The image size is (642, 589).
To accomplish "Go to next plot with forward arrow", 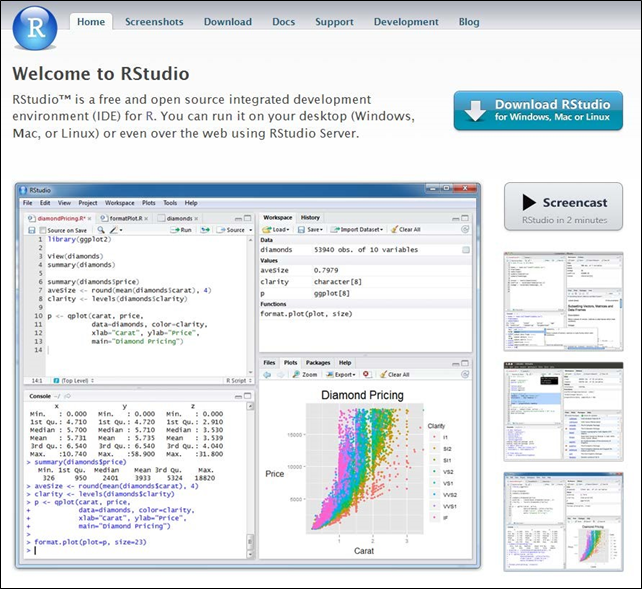I will [281, 375].
